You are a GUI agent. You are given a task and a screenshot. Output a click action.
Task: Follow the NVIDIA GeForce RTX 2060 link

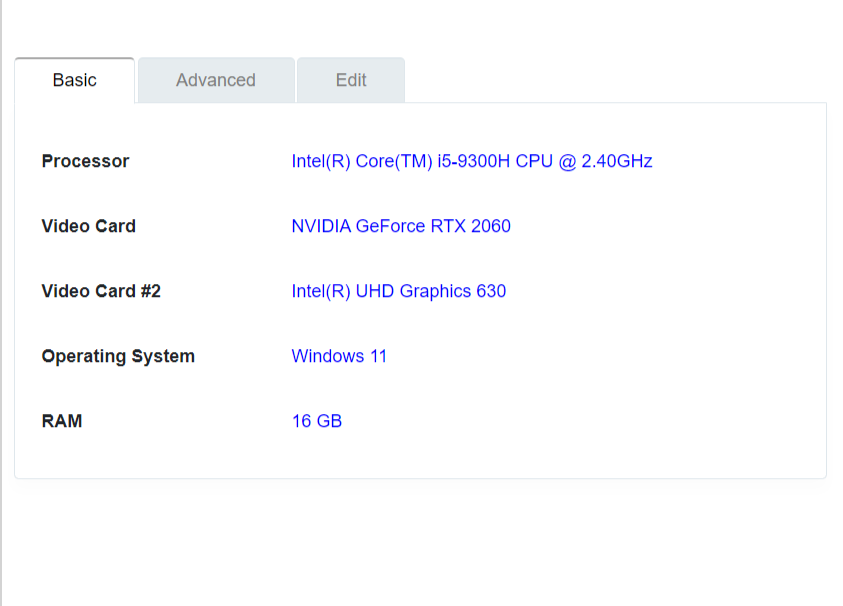(401, 226)
